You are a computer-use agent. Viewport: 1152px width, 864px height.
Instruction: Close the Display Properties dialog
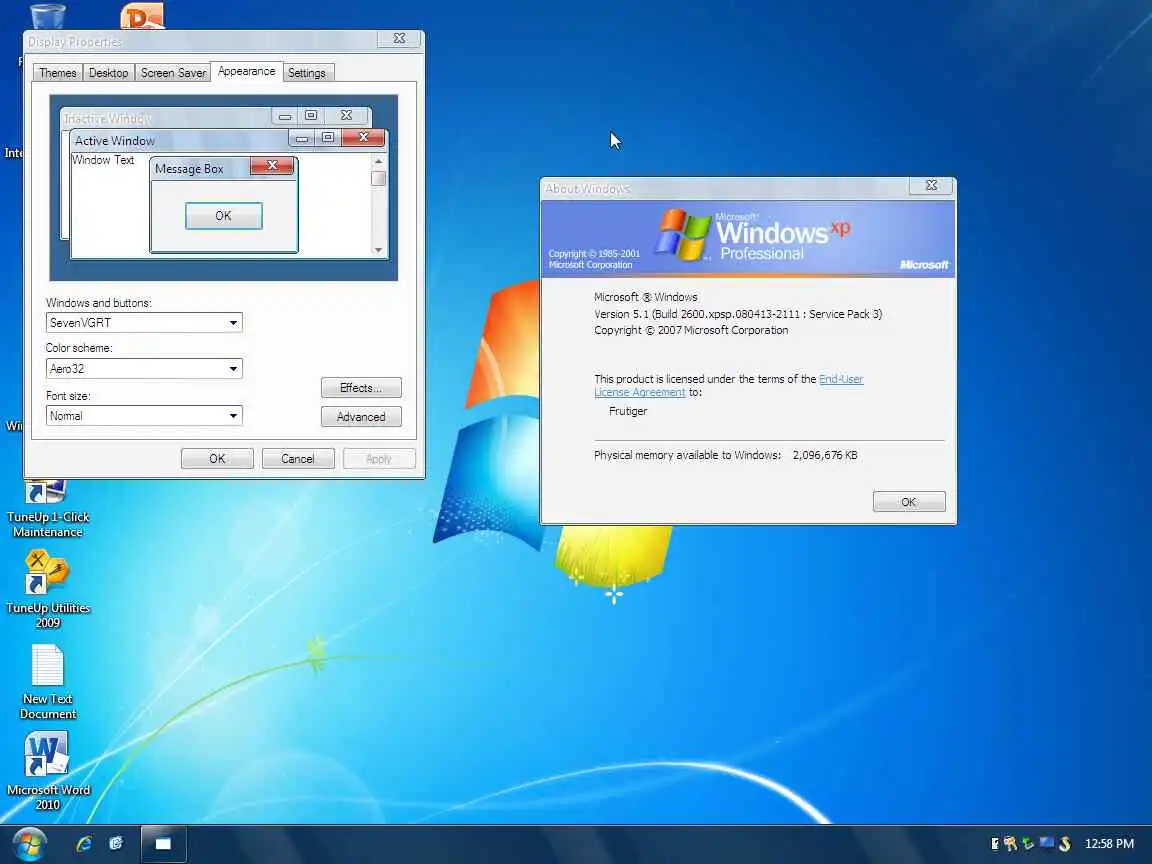tap(399, 38)
